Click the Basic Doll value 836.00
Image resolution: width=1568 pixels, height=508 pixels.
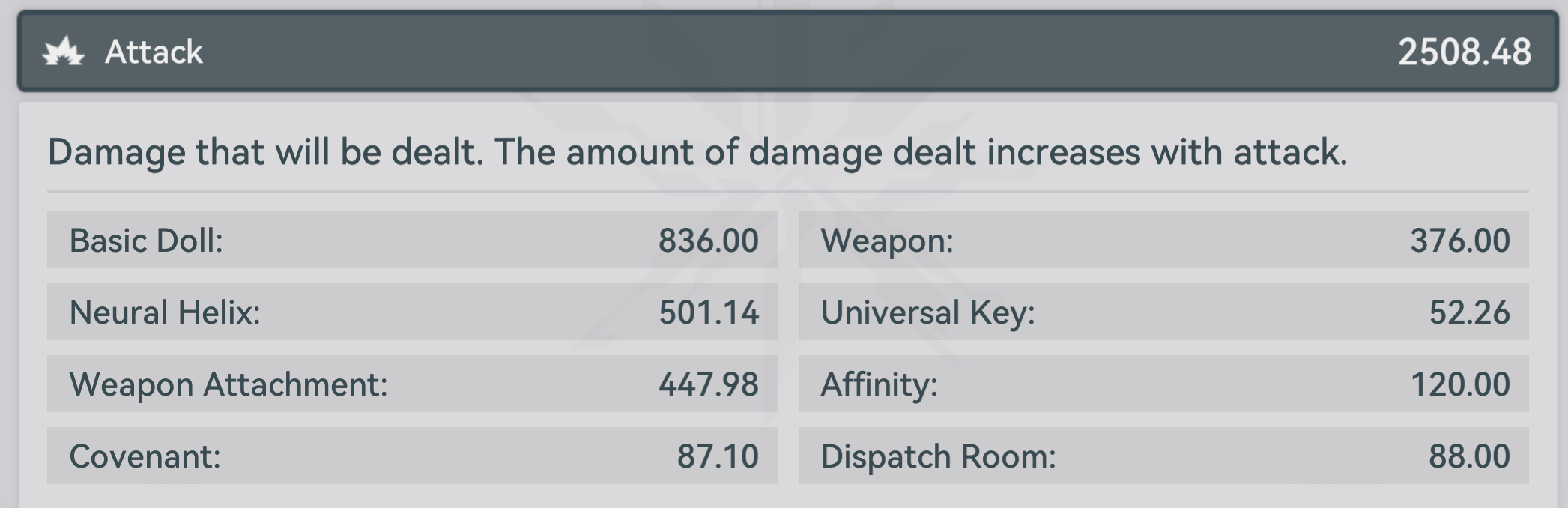(x=708, y=241)
